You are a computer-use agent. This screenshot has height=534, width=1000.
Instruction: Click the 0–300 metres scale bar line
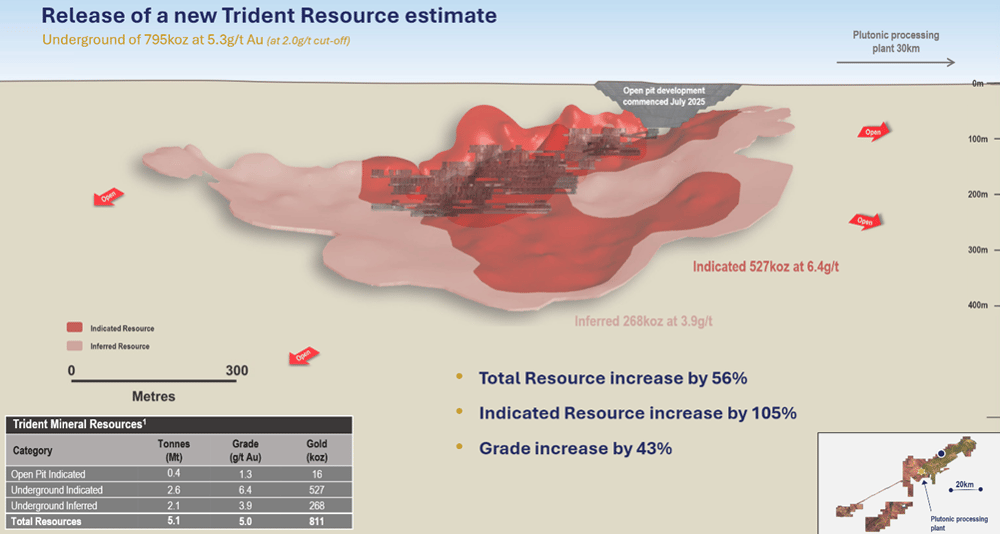click(154, 381)
